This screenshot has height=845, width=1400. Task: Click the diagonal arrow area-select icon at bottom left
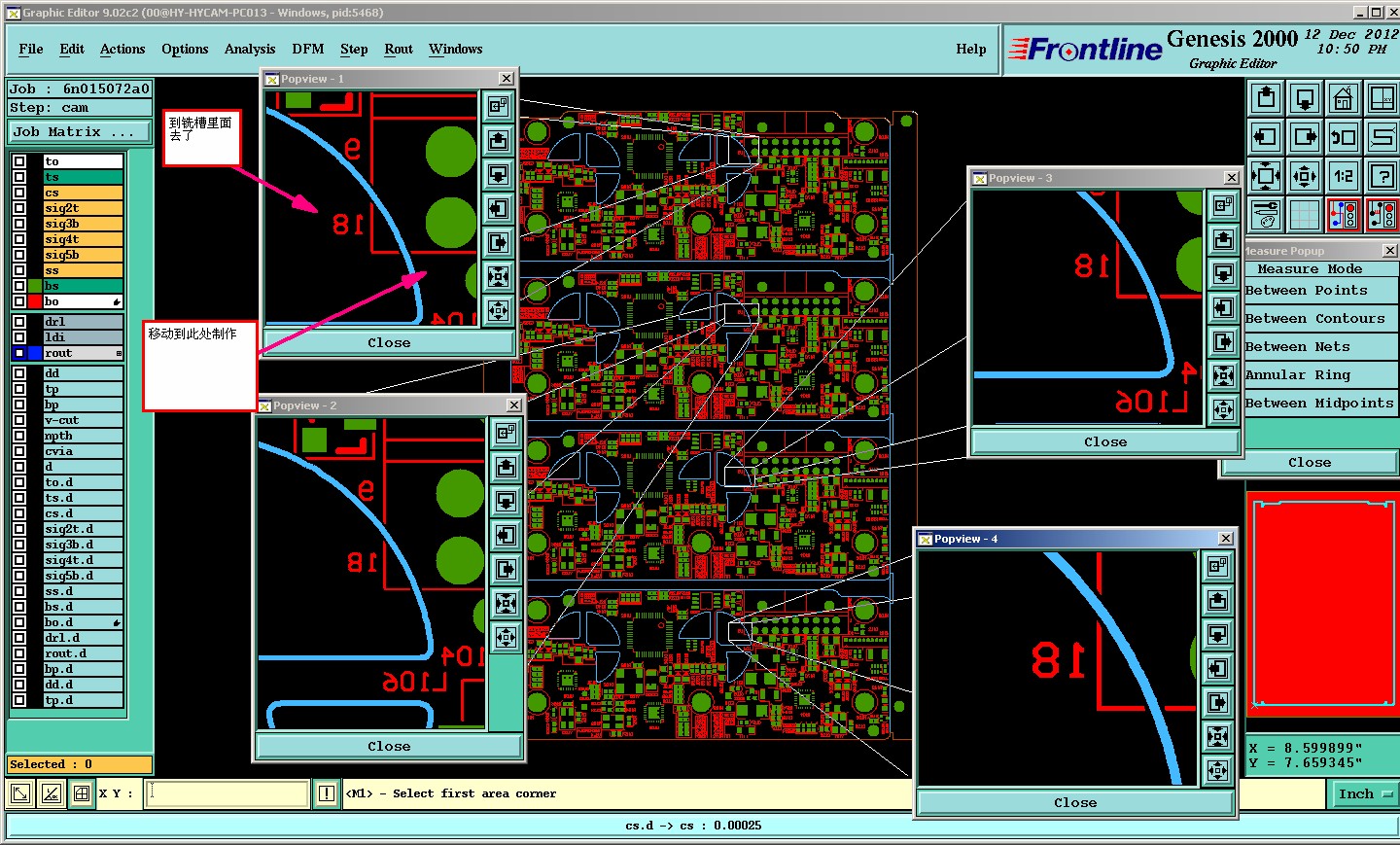(x=20, y=793)
